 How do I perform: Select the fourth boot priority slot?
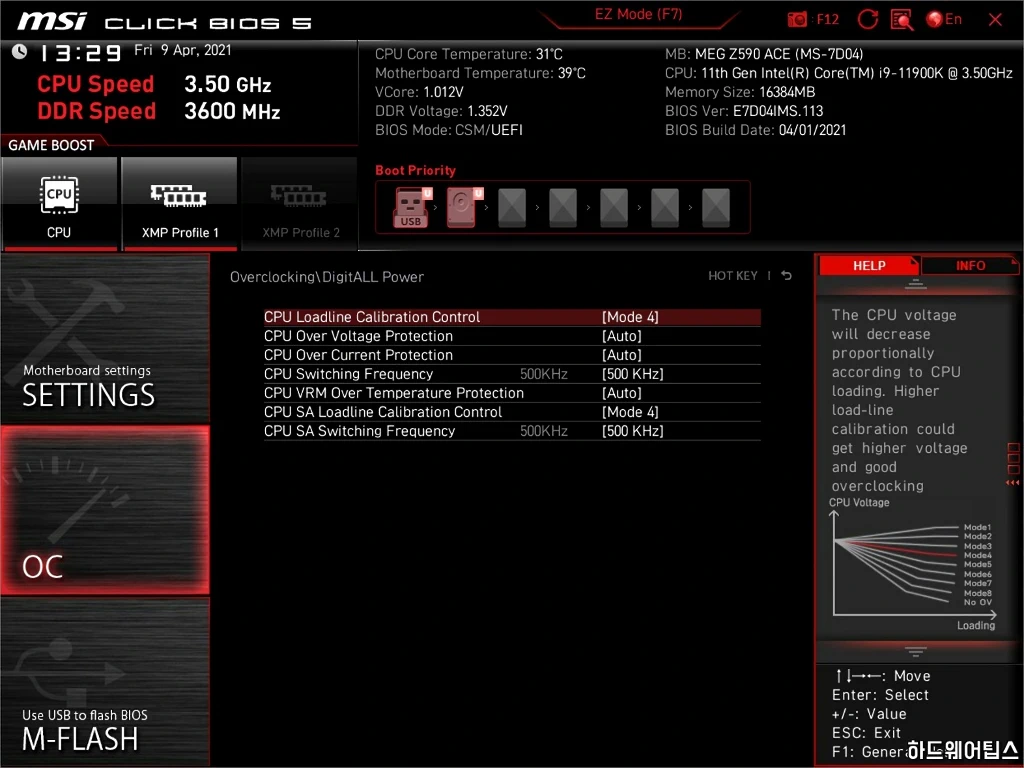click(563, 208)
